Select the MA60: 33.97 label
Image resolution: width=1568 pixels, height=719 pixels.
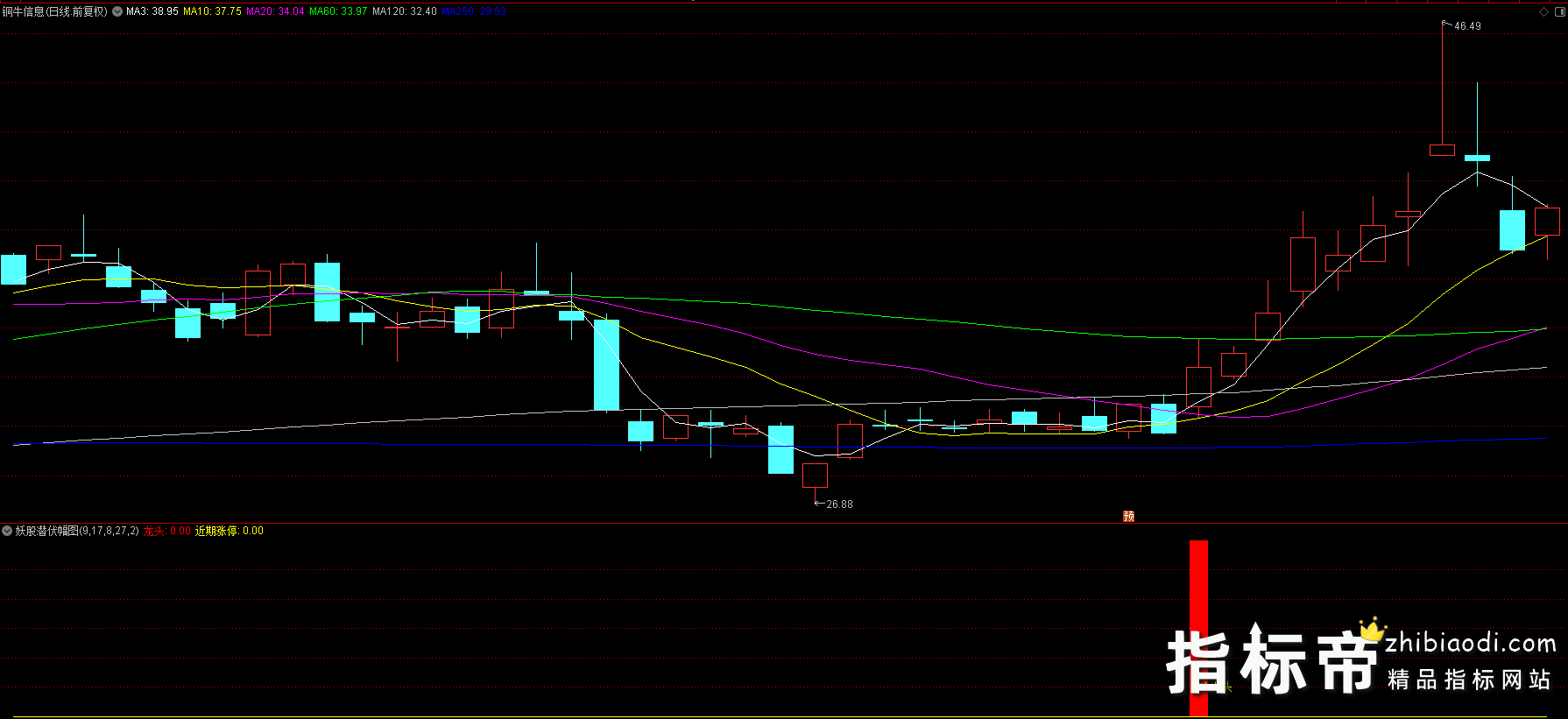click(x=338, y=11)
